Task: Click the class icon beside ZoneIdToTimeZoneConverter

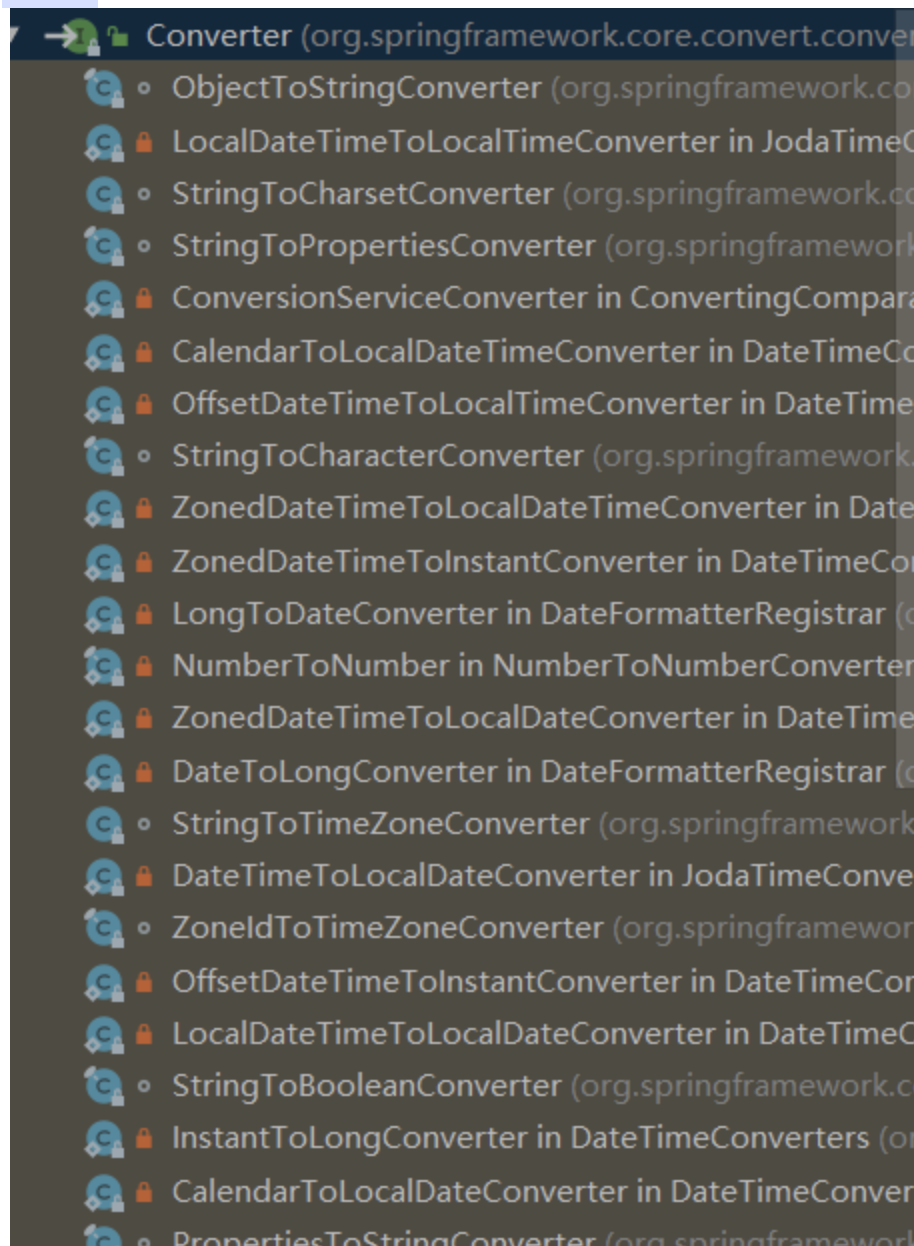Action: tap(104, 929)
